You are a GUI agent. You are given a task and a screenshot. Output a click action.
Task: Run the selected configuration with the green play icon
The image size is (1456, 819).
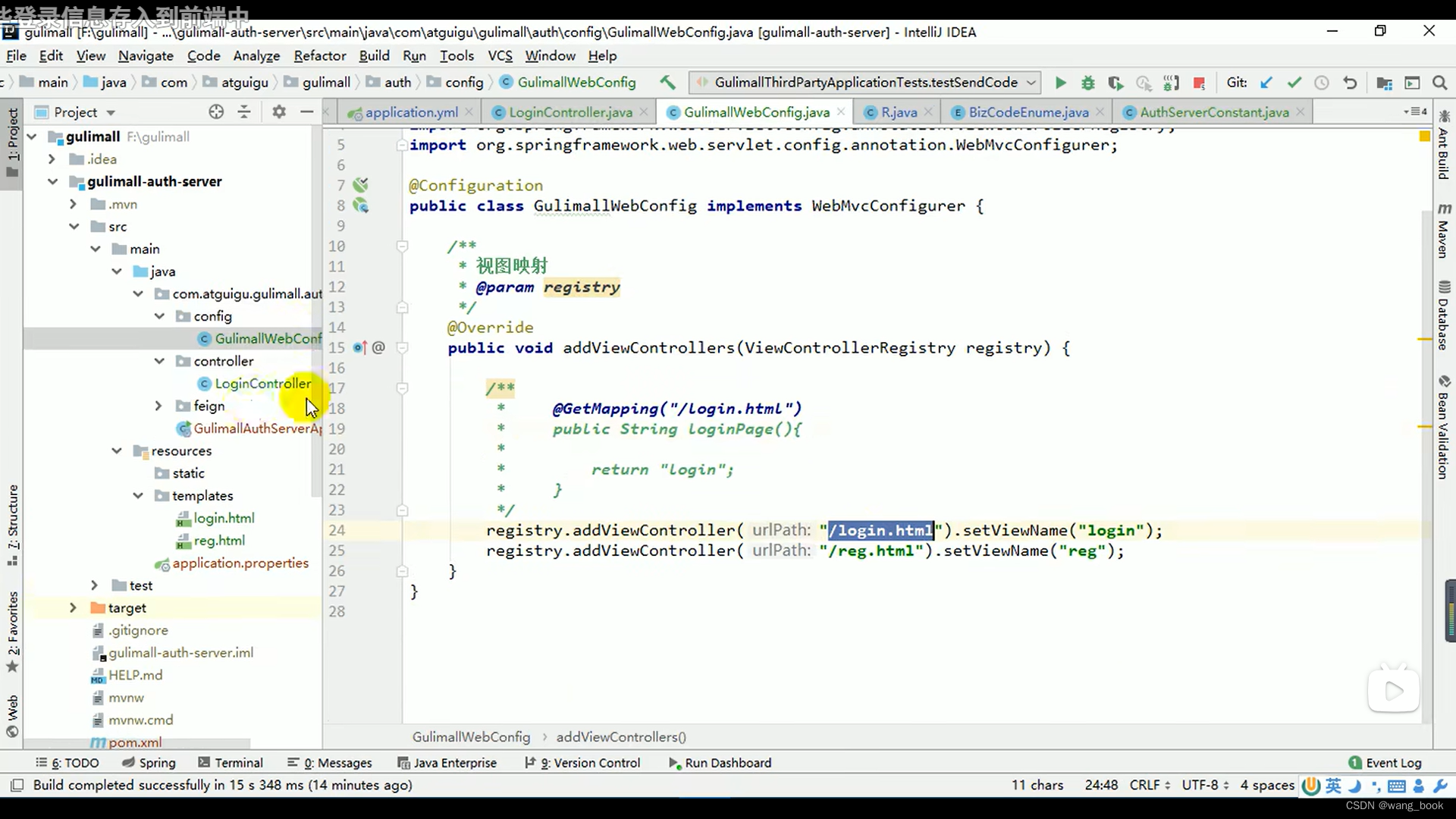(1060, 83)
